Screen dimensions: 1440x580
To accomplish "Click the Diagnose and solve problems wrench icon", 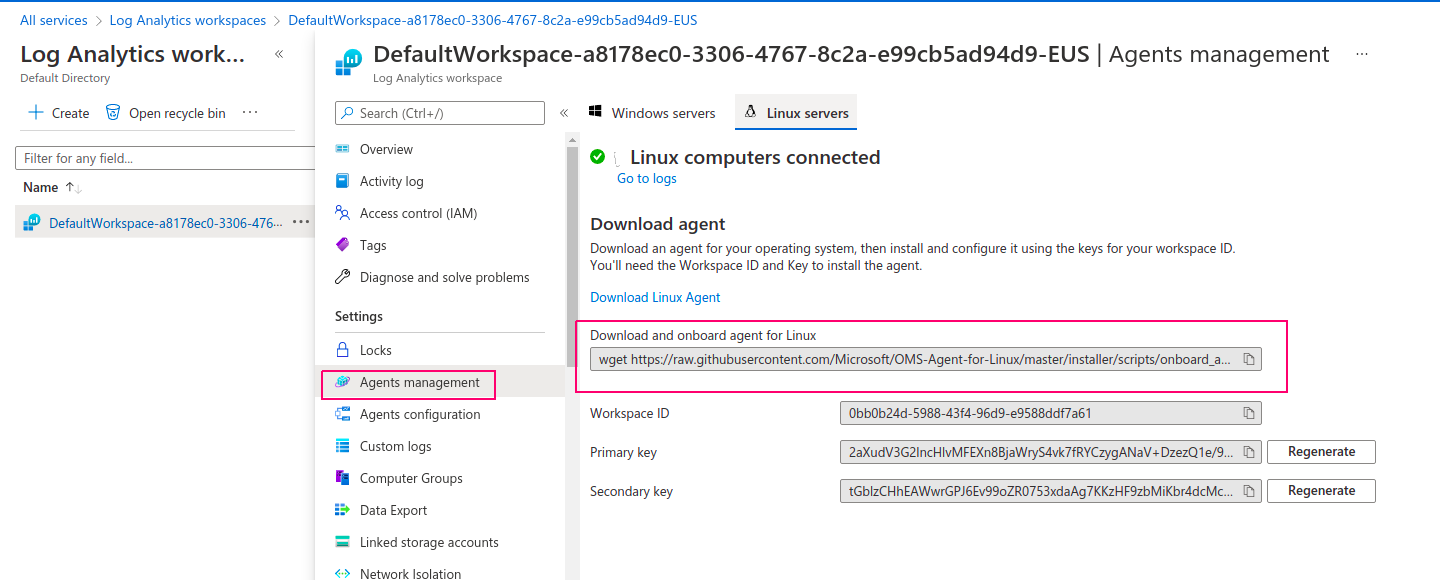I will coord(343,277).
